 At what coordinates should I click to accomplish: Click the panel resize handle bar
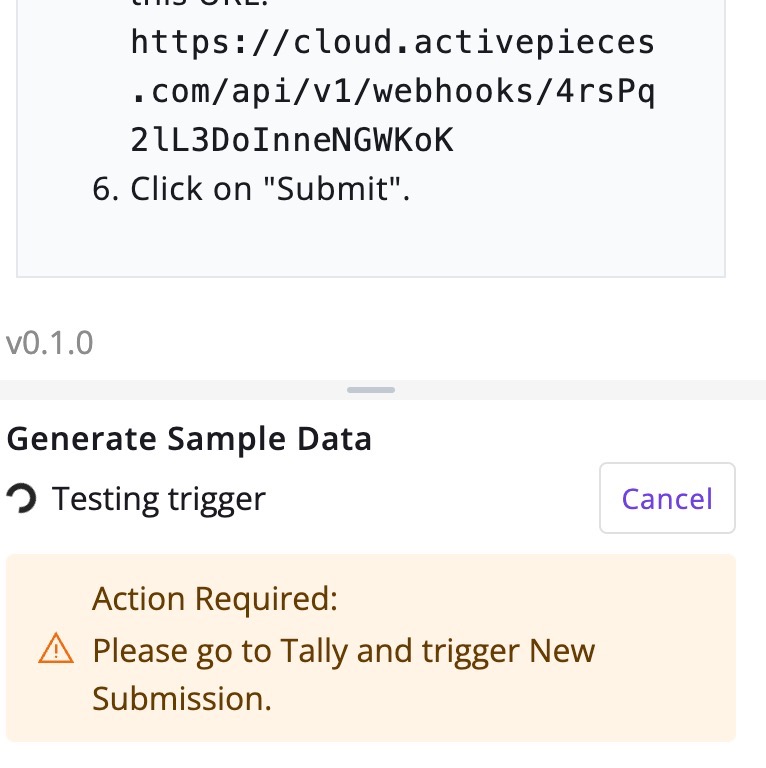[x=371, y=390]
